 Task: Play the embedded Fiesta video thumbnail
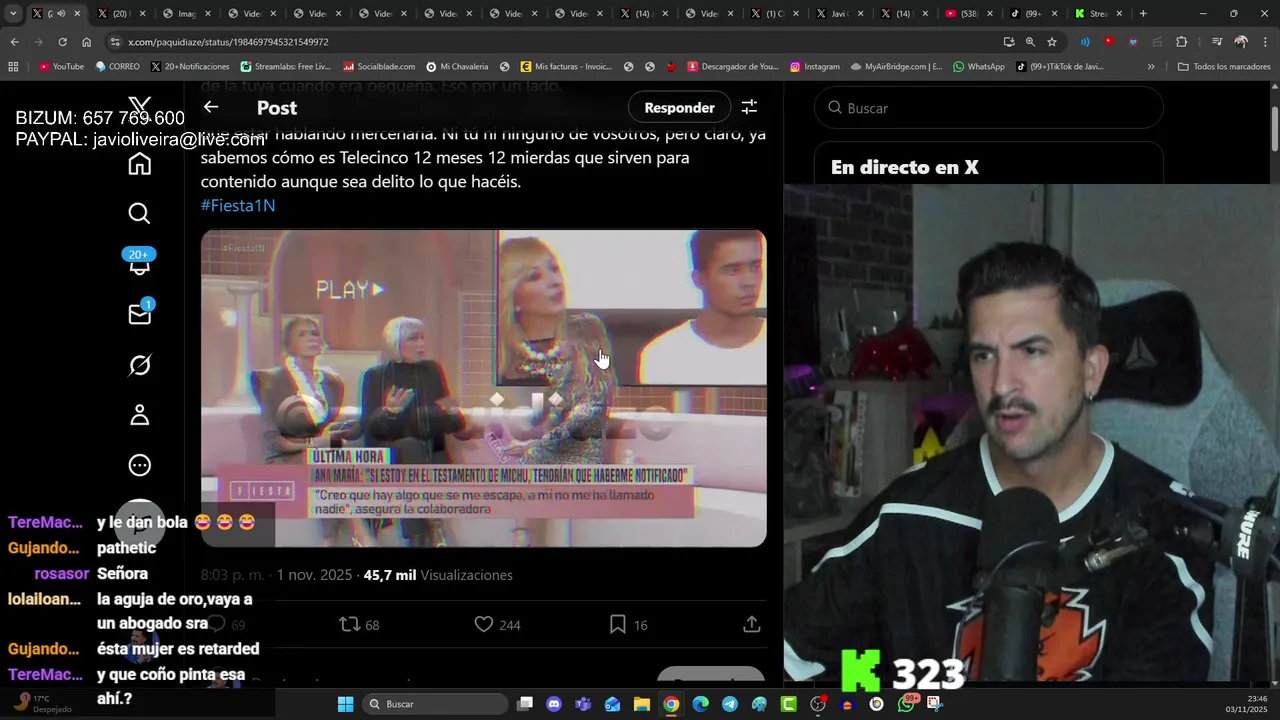tap(484, 388)
